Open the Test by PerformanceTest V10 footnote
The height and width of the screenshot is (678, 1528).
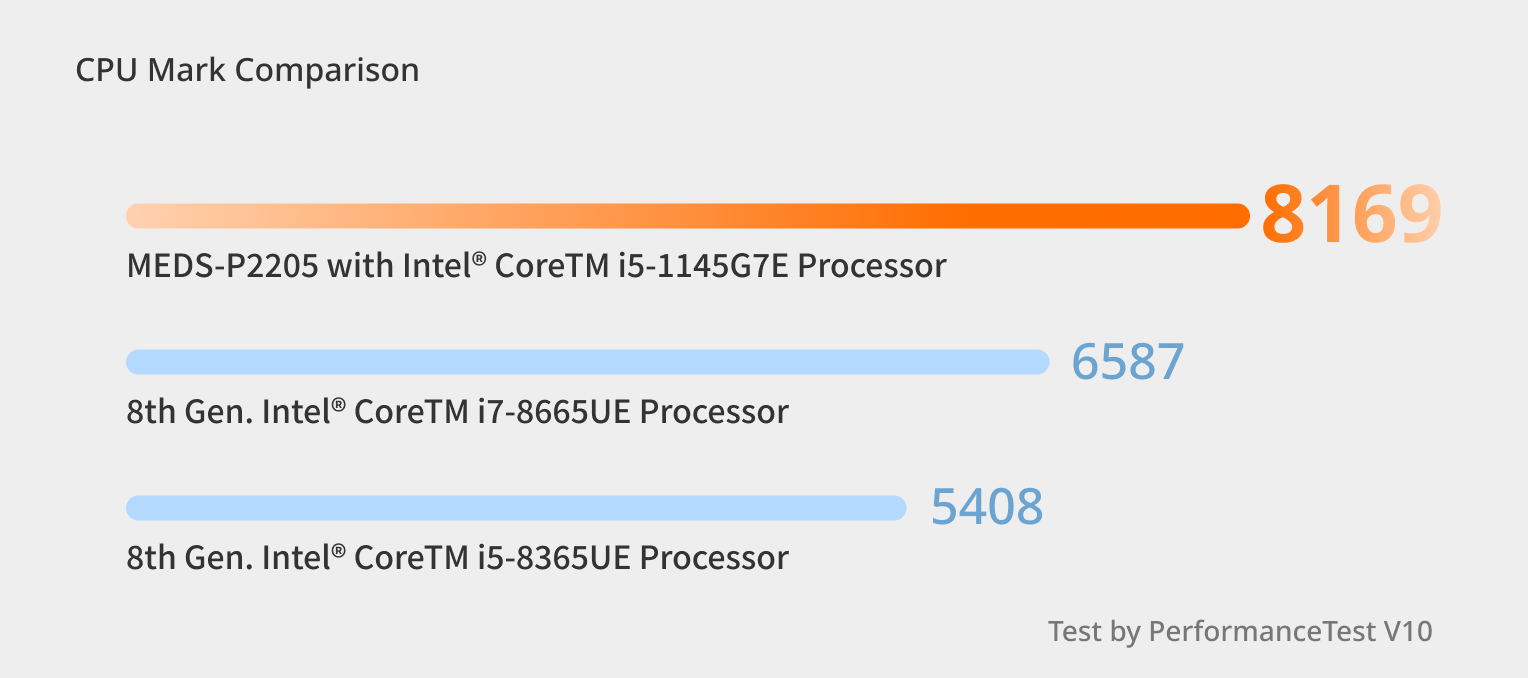(x=1240, y=632)
